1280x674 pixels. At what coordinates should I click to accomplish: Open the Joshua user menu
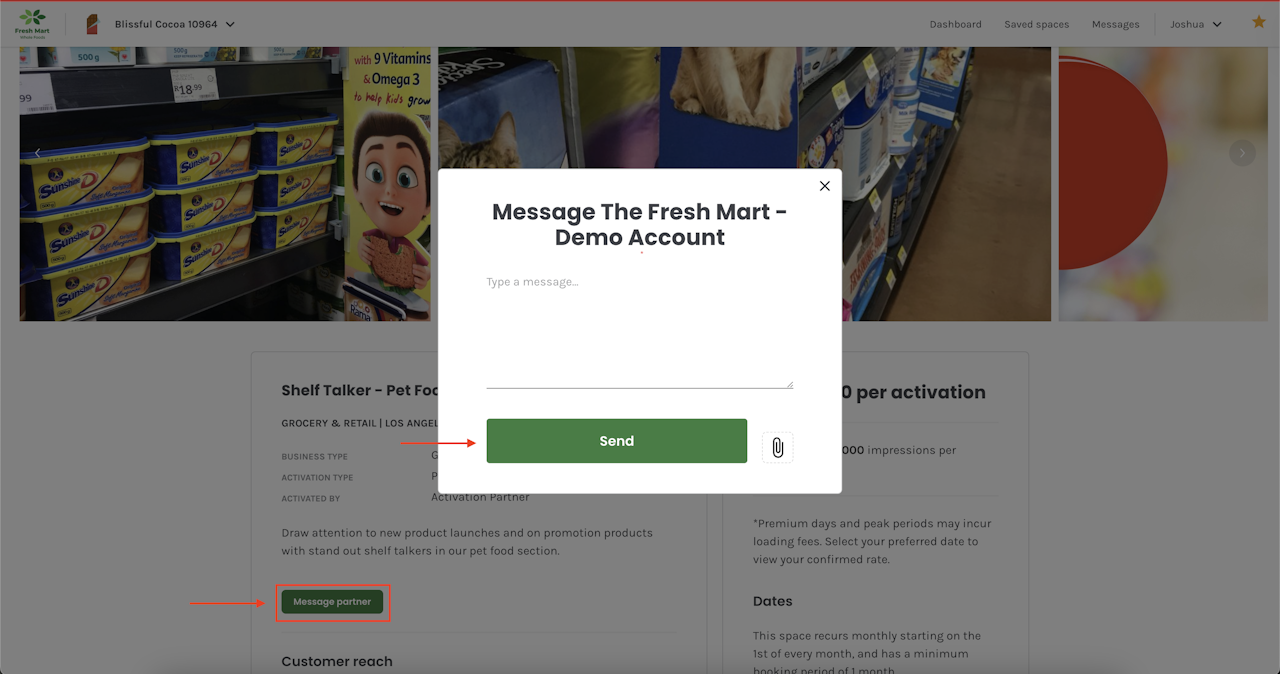coord(1196,24)
